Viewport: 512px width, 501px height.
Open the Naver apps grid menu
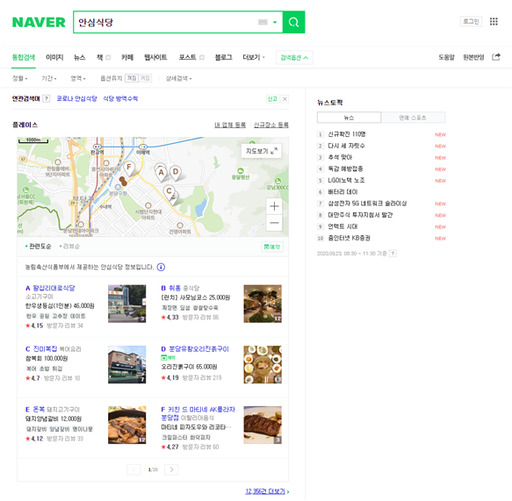pos(494,22)
